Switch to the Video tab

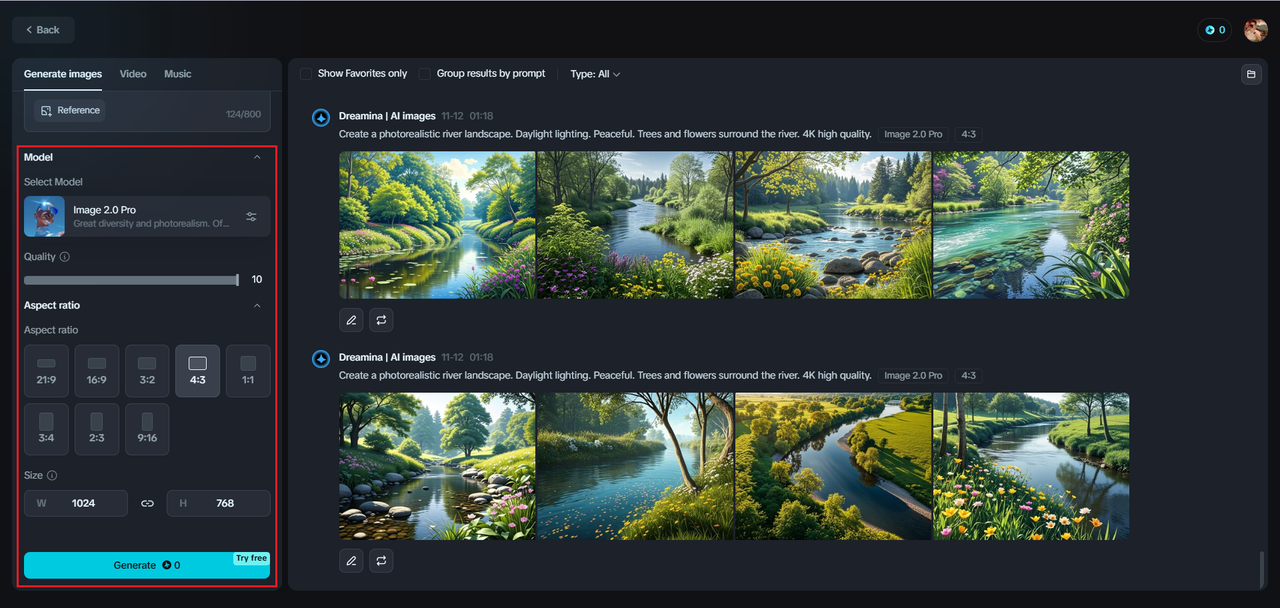coord(133,74)
